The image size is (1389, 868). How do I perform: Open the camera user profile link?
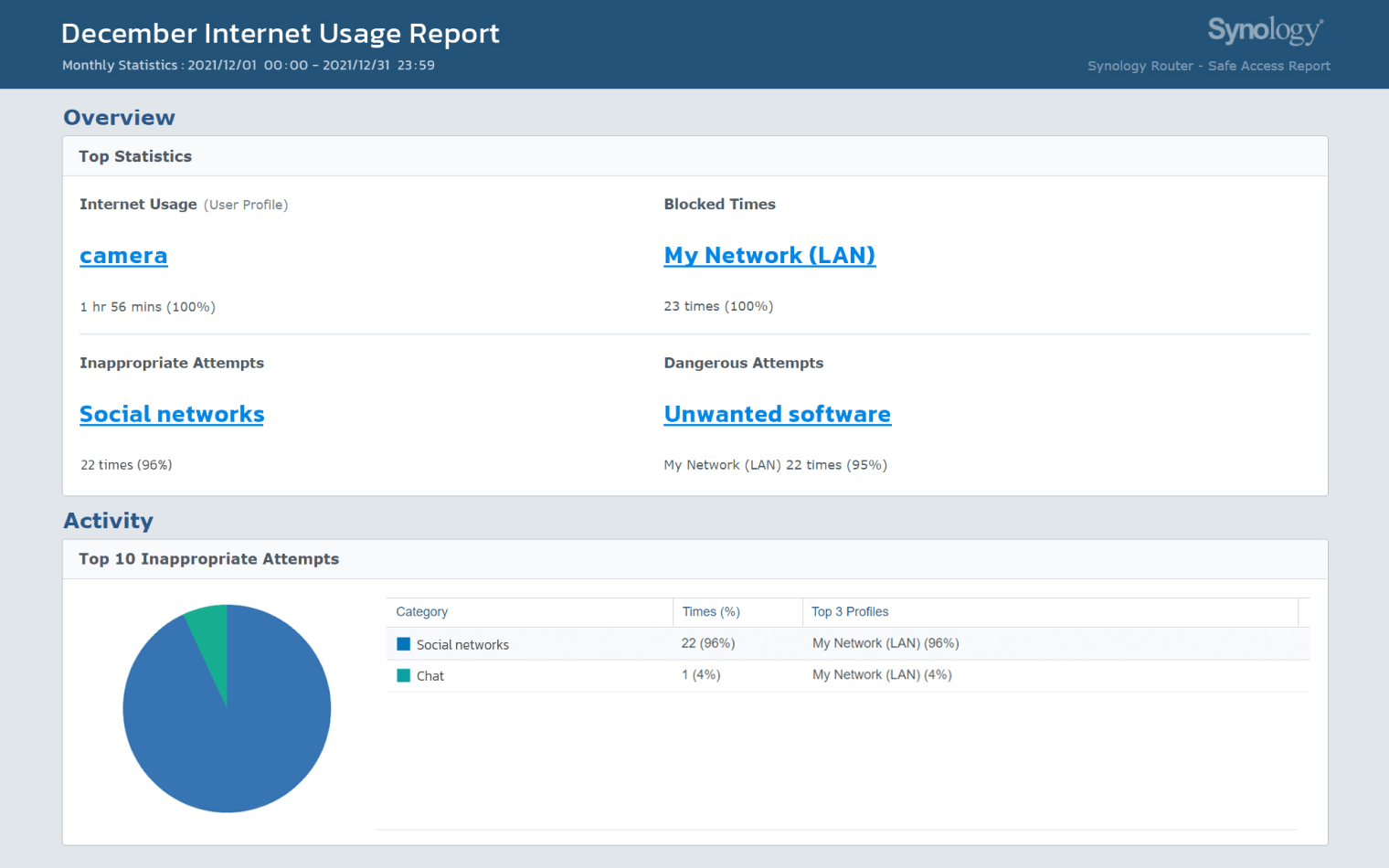tap(123, 256)
